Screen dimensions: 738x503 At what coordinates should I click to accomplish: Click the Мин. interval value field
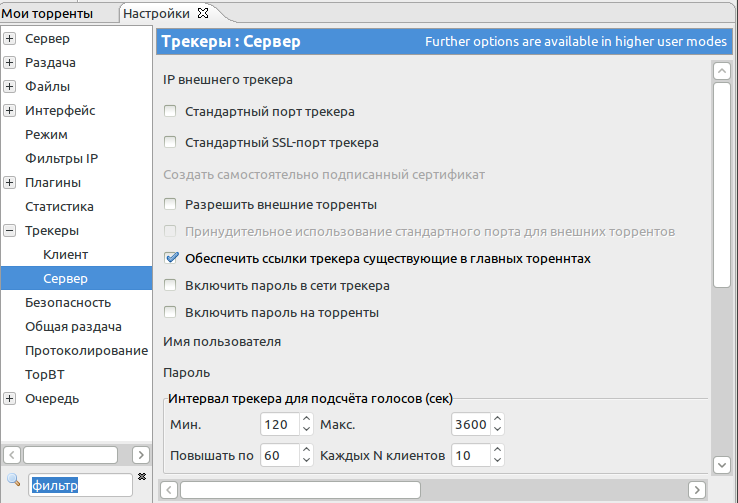point(280,424)
